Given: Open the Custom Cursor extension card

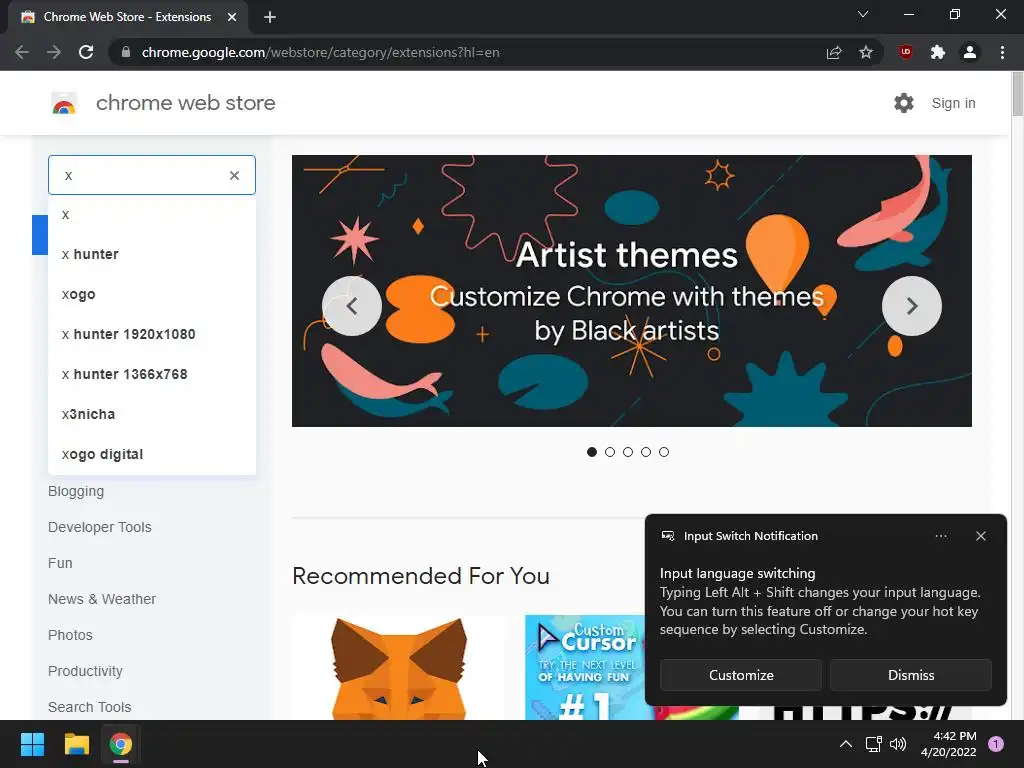Looking at the screenshot, I should 584,667.
